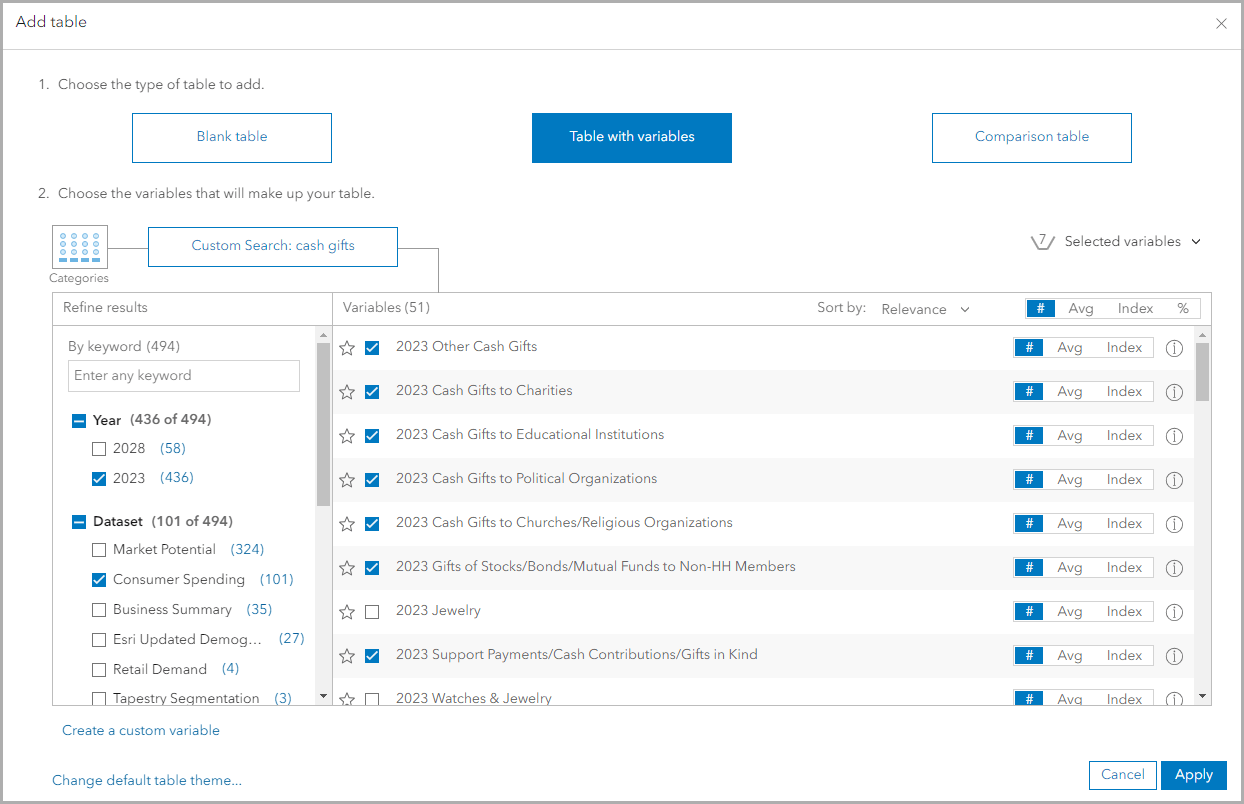Open info icon for 2023 Jewelry
1244x804 pixels.
pyautogui.click(x=1175, y=612)
